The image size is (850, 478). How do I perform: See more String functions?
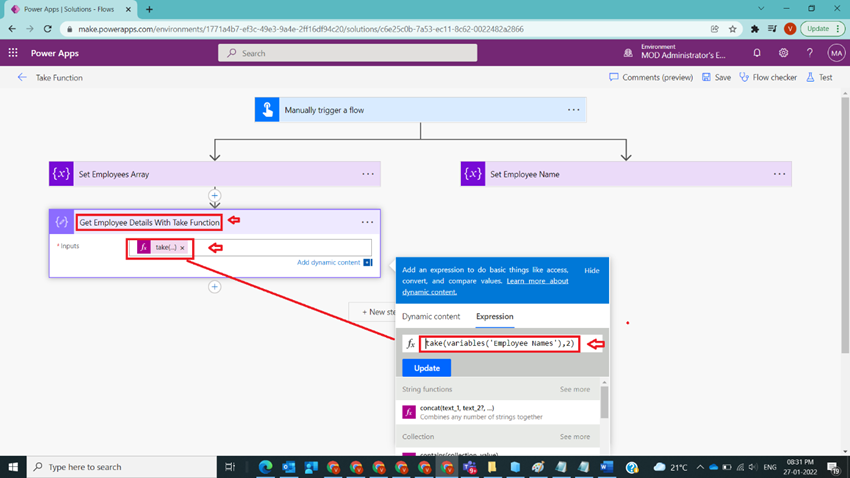point(575,389)
